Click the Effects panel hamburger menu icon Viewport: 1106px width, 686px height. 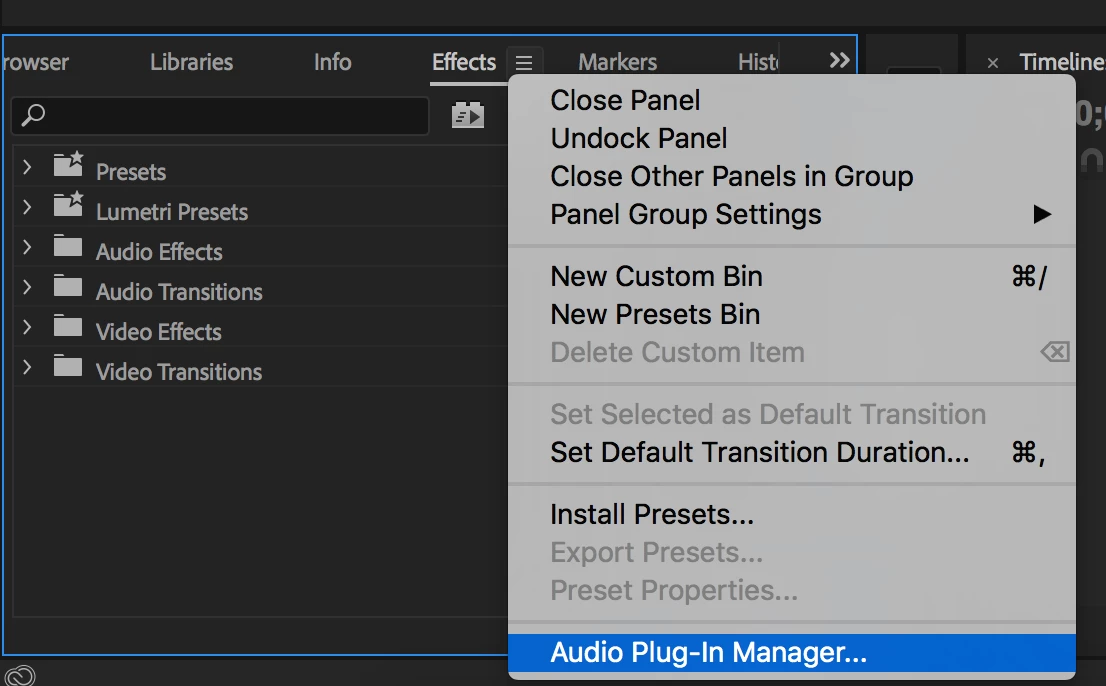click(525, 62)
